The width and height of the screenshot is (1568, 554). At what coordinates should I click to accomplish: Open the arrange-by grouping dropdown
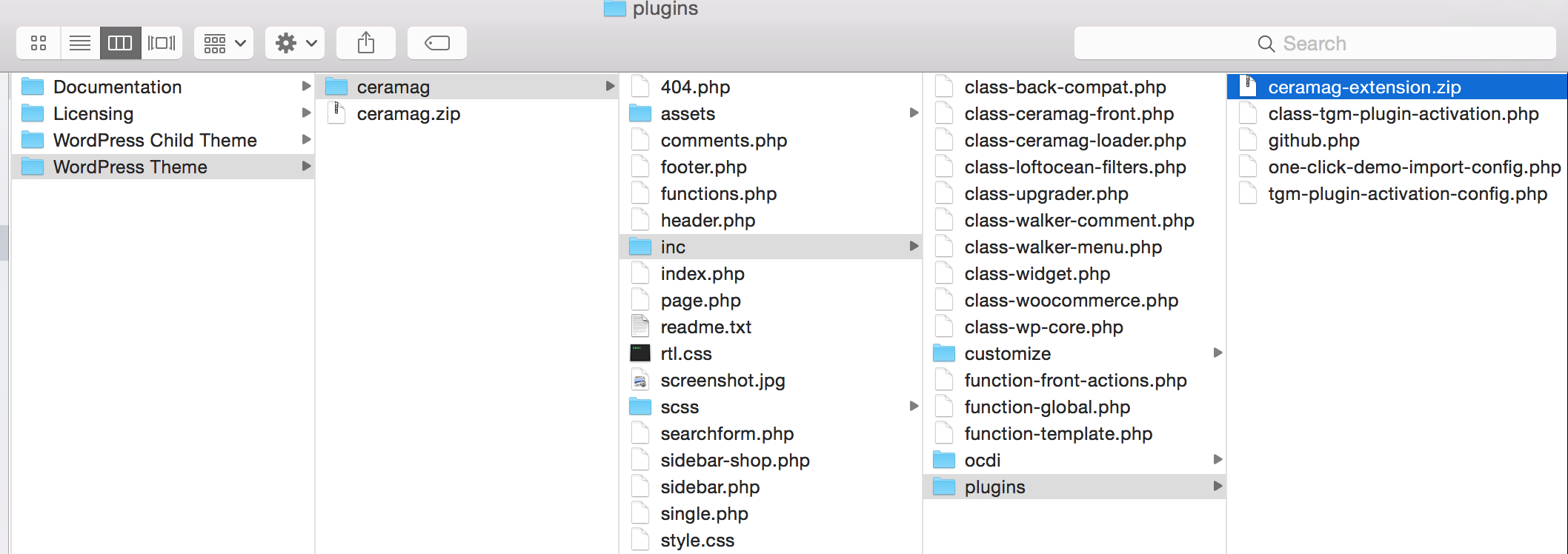click(x=224, y=43)
